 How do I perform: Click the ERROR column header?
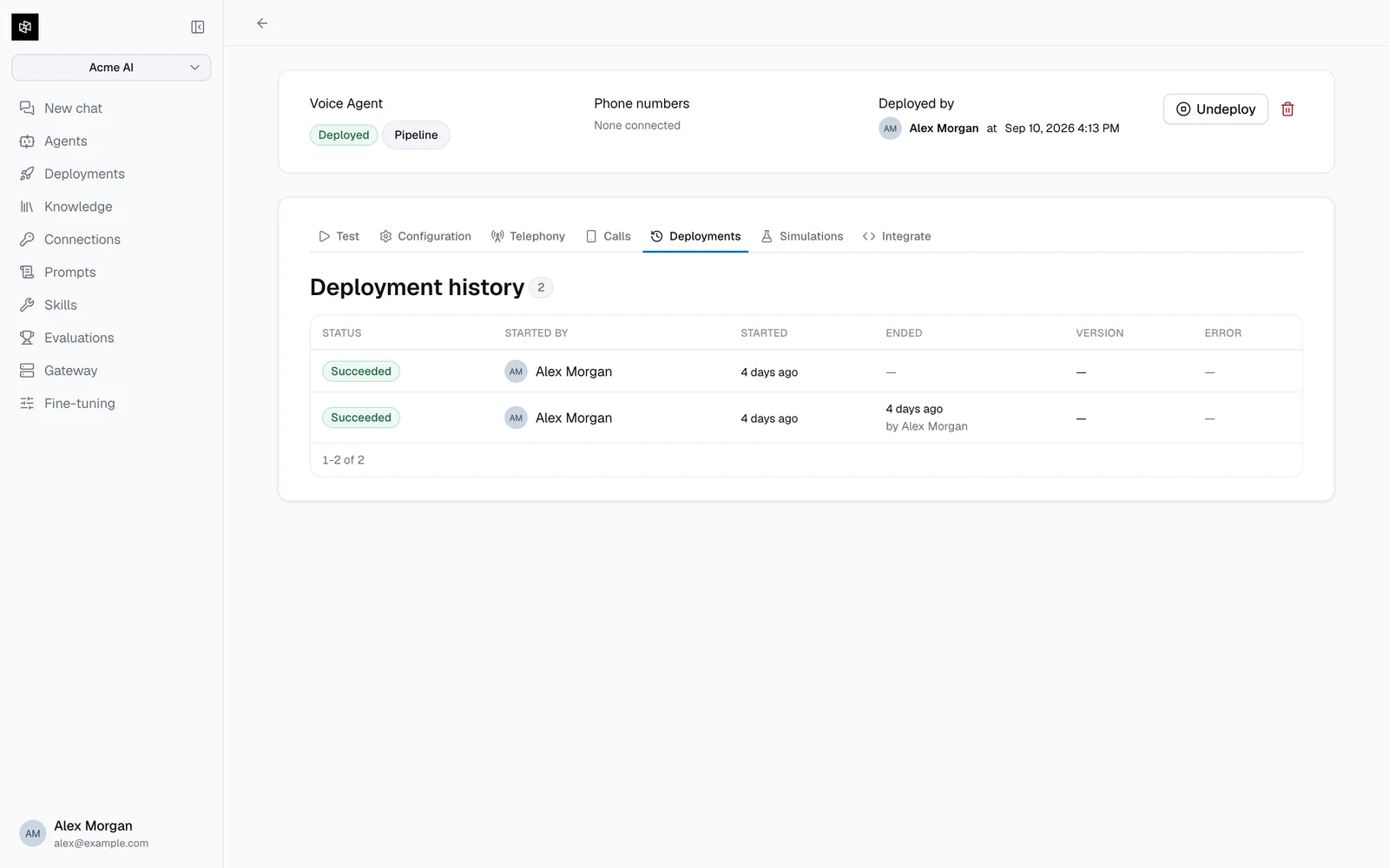[x=1222, y=333]
